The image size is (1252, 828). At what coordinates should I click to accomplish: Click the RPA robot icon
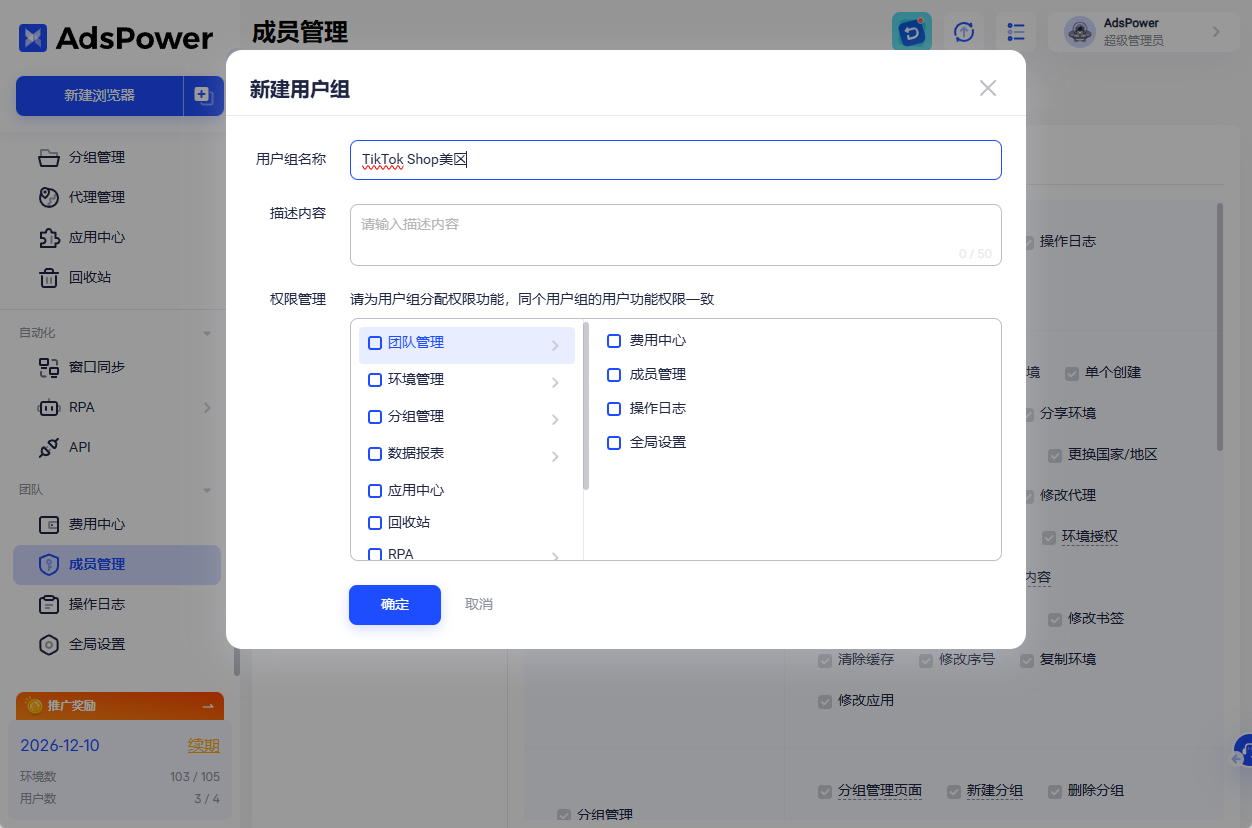point(49,407)
